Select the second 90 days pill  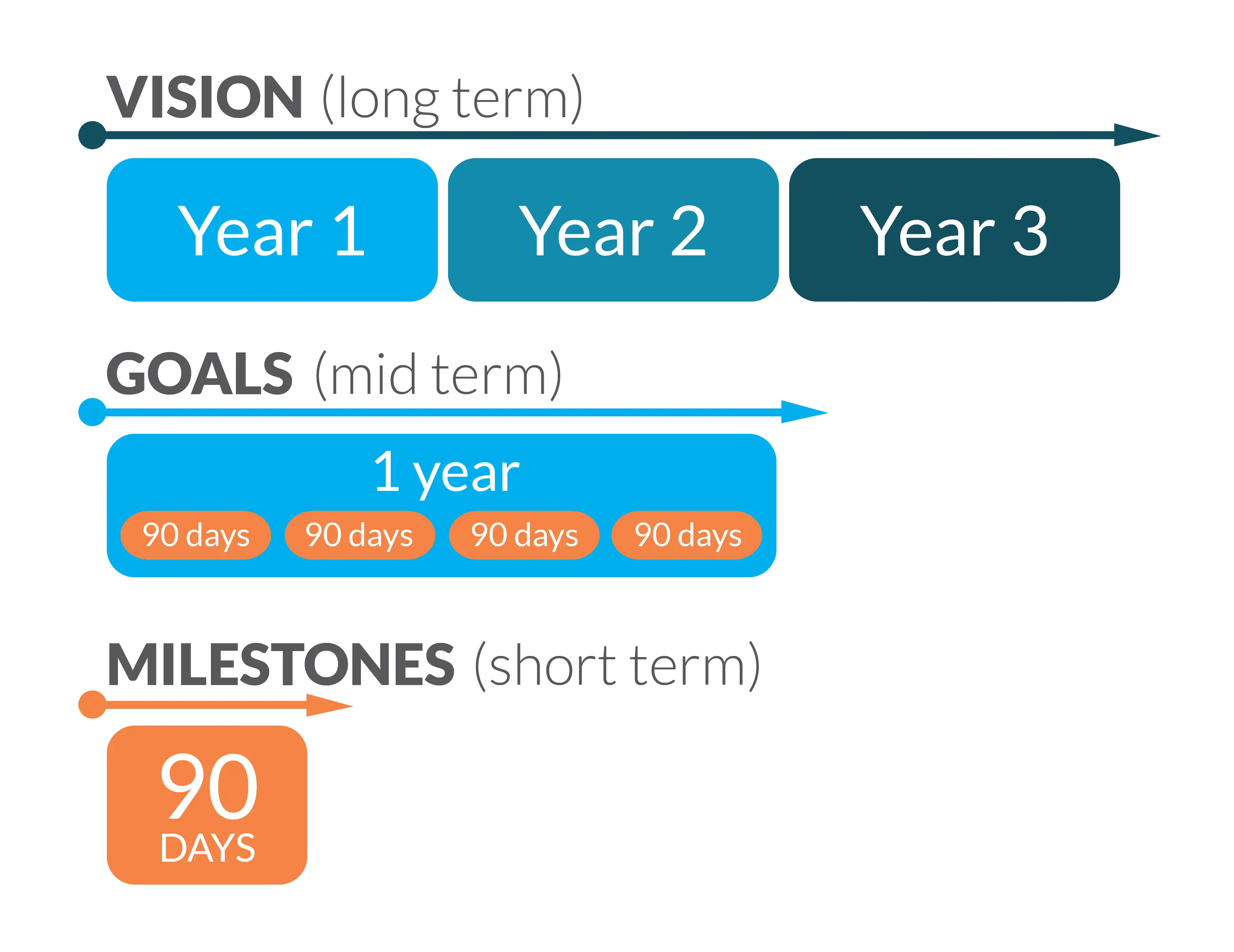360,535
